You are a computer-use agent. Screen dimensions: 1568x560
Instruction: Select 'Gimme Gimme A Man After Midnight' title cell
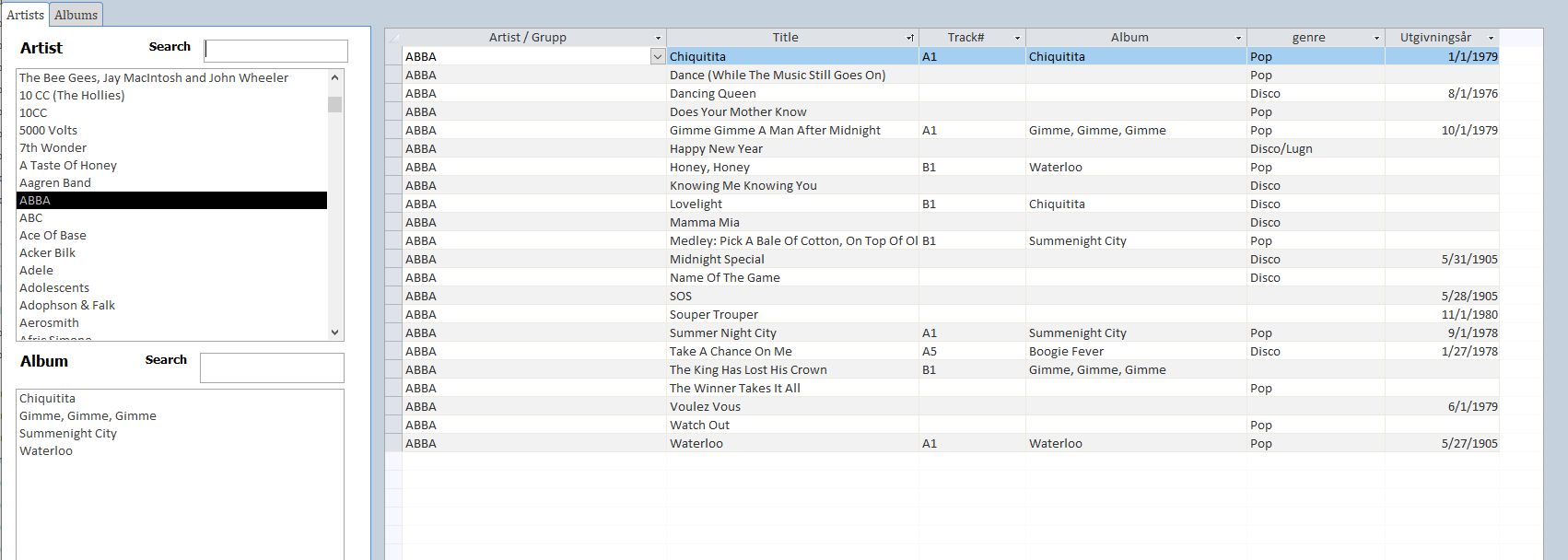pos(792,130)
